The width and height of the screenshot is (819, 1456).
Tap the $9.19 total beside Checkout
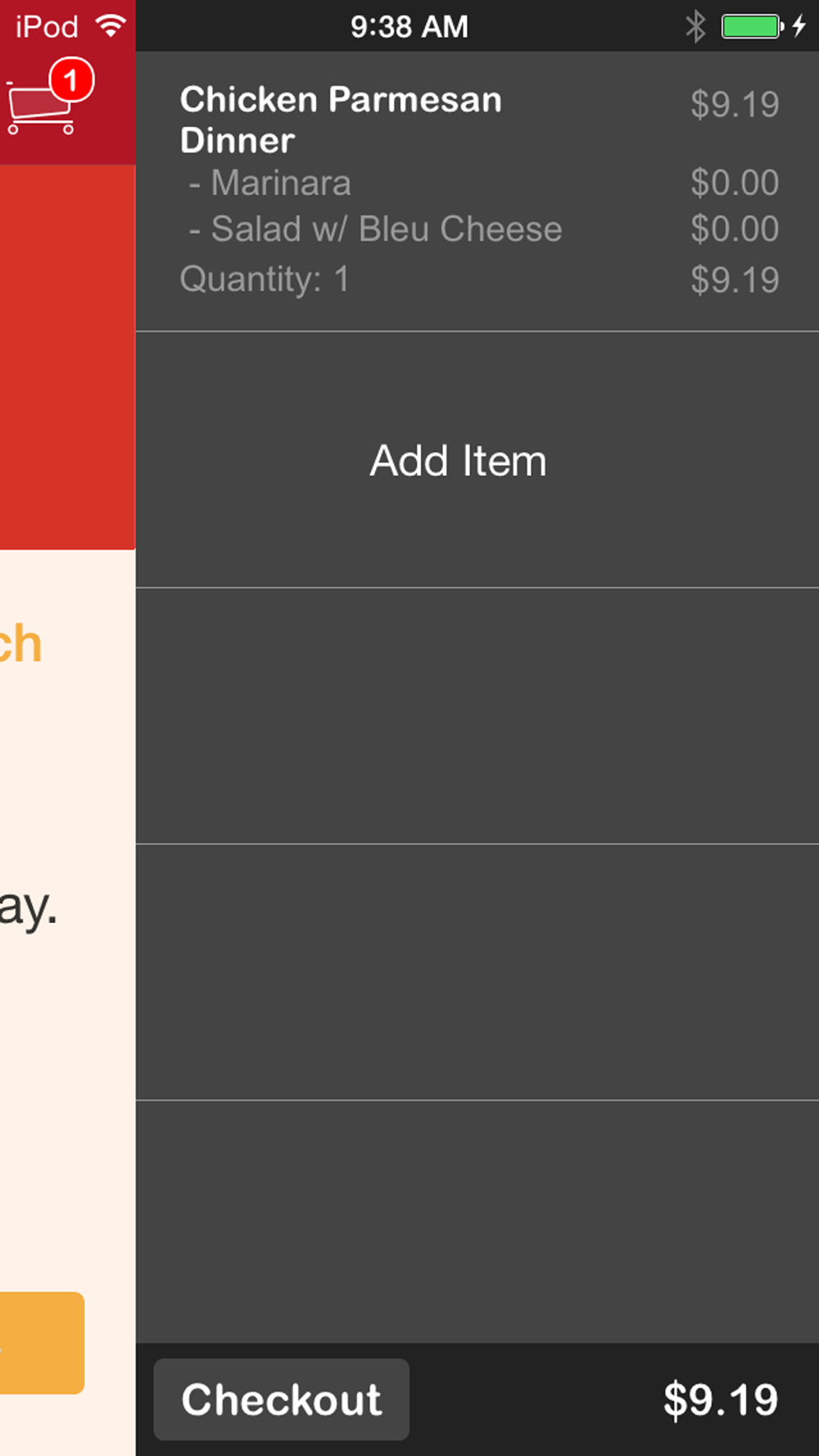[x=721, y=1399]
